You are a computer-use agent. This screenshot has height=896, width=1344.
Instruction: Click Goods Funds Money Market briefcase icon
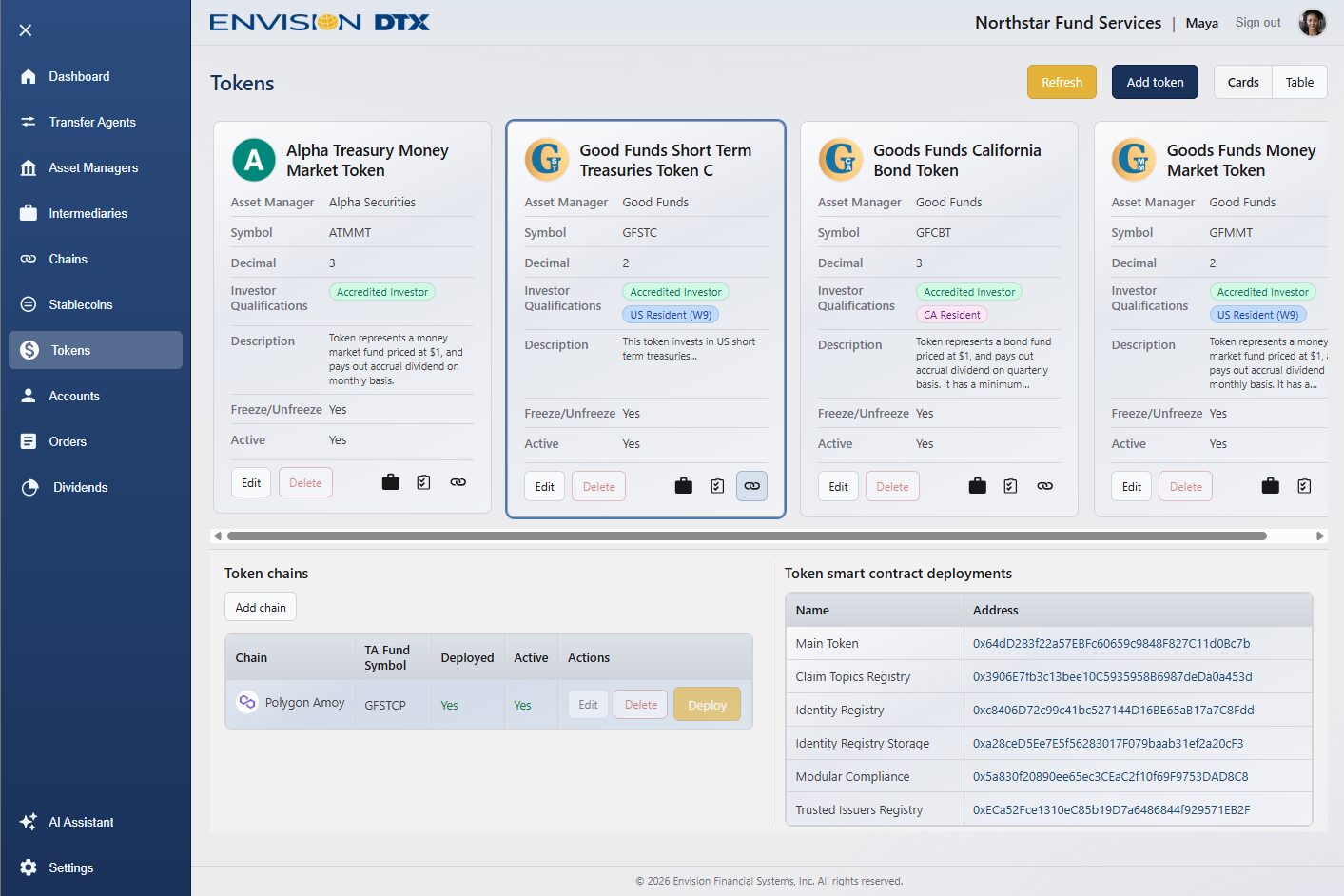(x=1271, y=486)
